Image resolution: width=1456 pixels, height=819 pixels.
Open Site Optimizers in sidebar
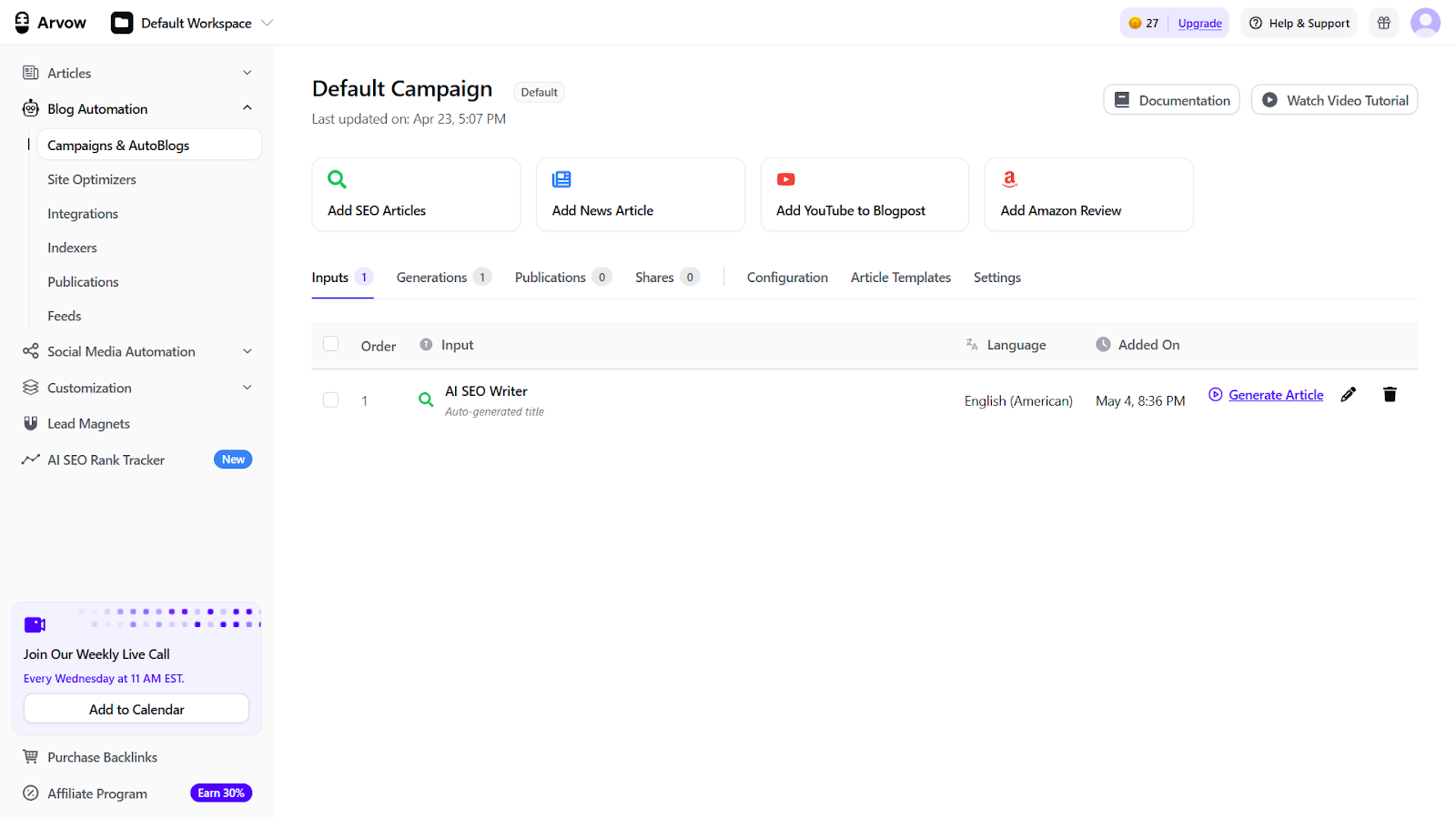[x=92, y=179]
